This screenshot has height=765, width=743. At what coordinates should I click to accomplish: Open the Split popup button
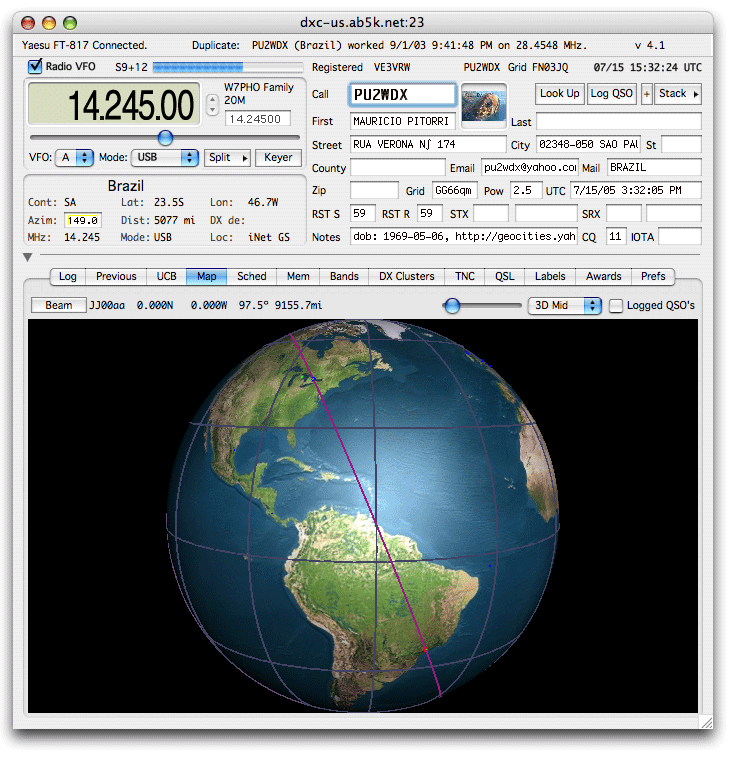pos(226,158)
